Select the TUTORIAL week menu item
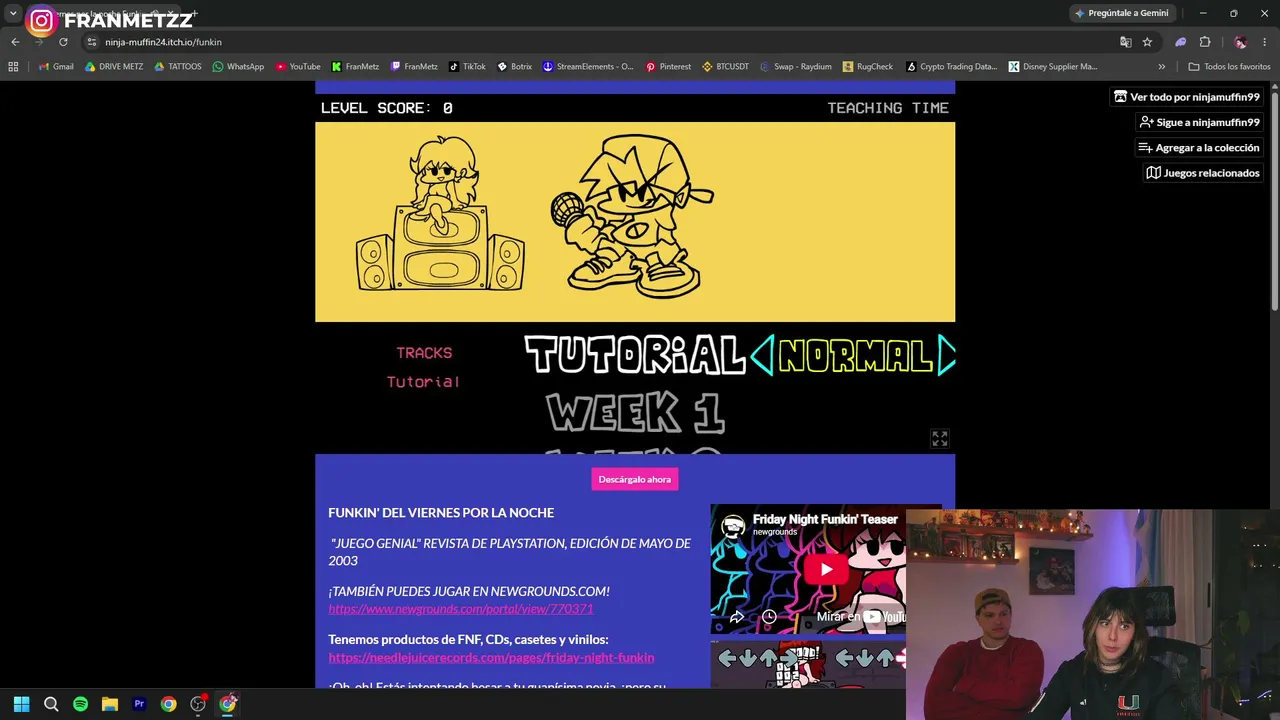1280x720 pixels. coord(635,355)
